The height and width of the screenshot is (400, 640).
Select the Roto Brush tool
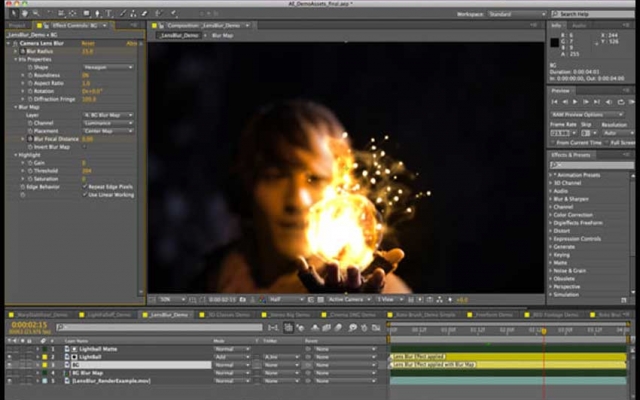pos(159,13)
